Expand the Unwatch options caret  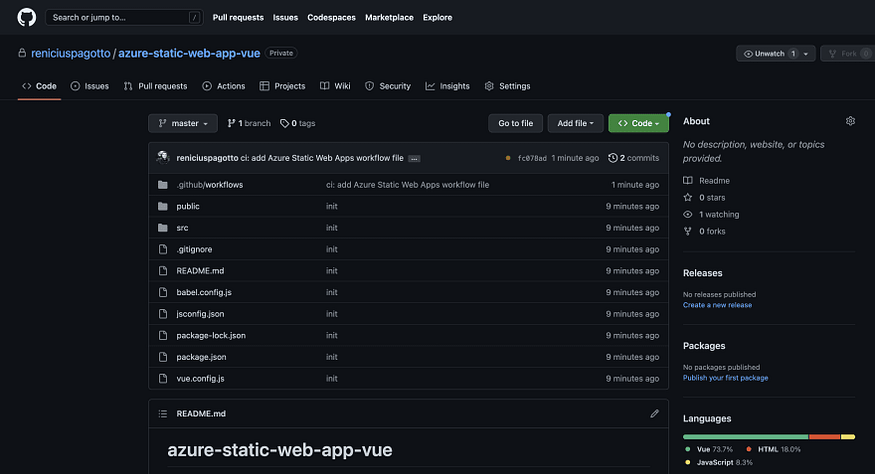click(806, 54)
